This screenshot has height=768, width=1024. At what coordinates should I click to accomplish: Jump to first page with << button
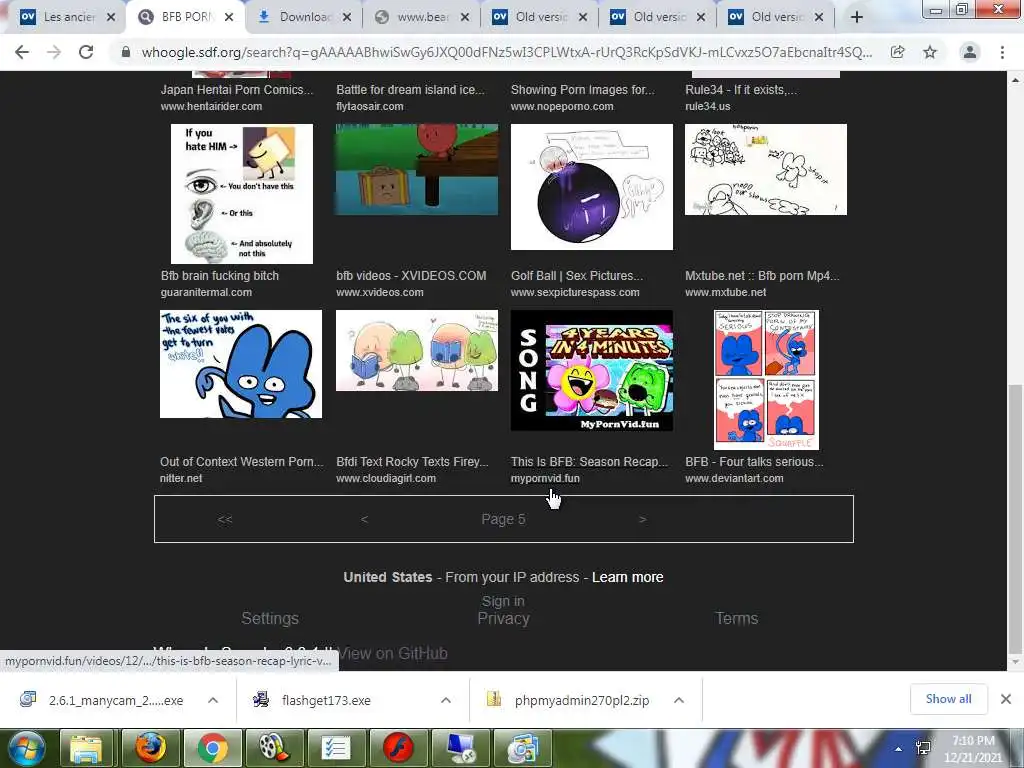225,520
